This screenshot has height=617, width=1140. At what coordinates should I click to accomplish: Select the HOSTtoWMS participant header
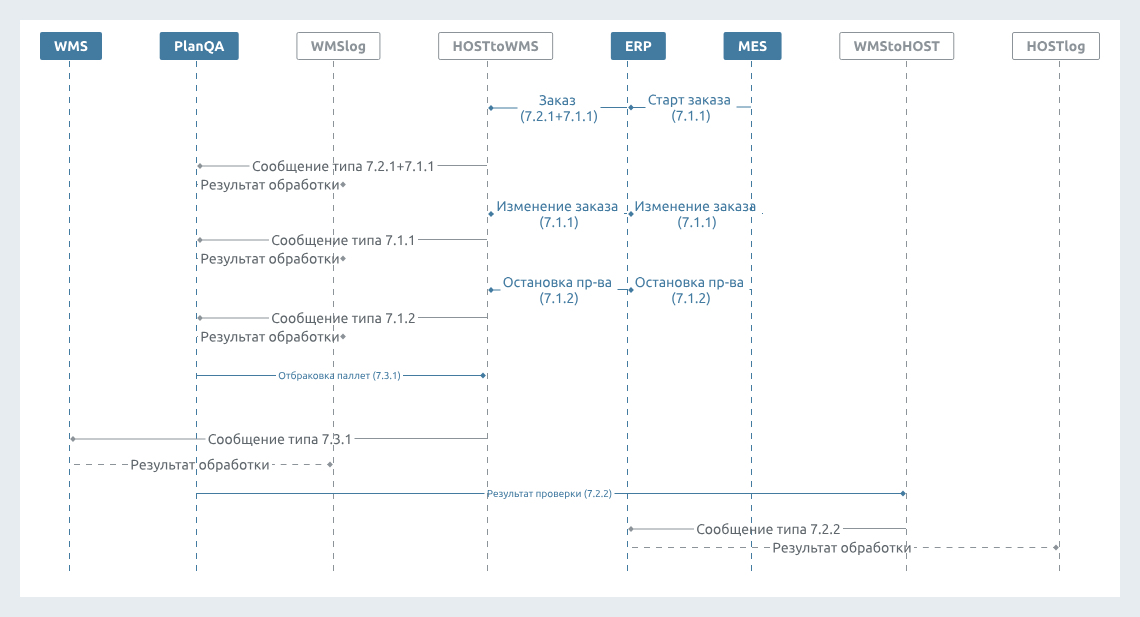495,46
